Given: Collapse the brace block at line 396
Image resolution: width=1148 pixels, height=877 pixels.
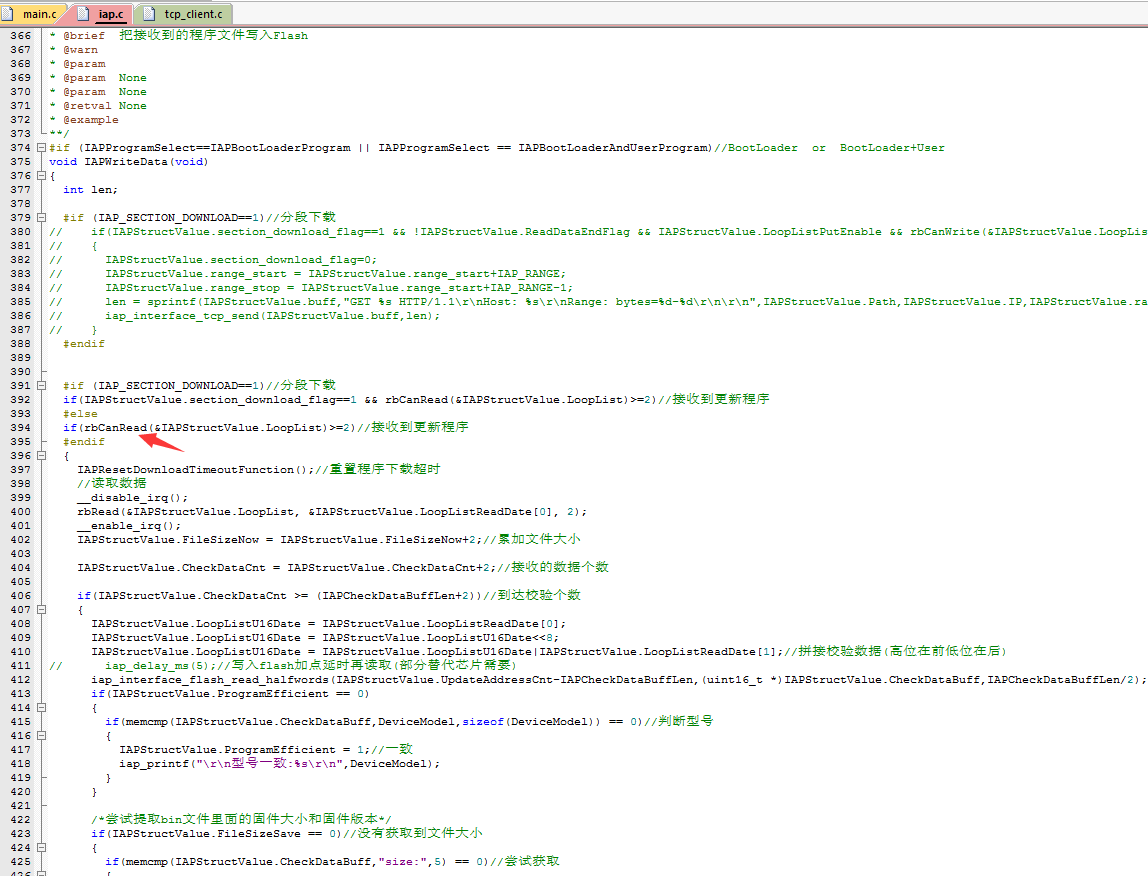Looking at the screenshot, I should (x=42, y=455).
